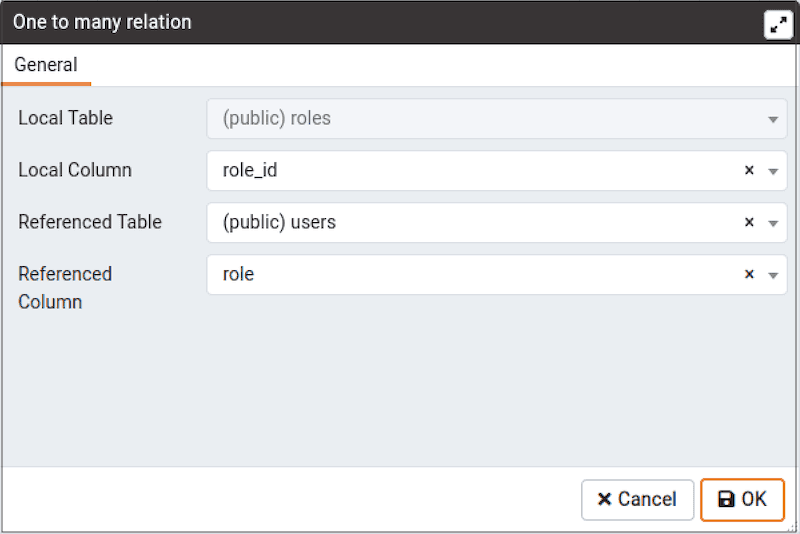This screenshot has height=534, width=800.
Task: Expand the Local Column dropdown arrow
Action: 773,171
